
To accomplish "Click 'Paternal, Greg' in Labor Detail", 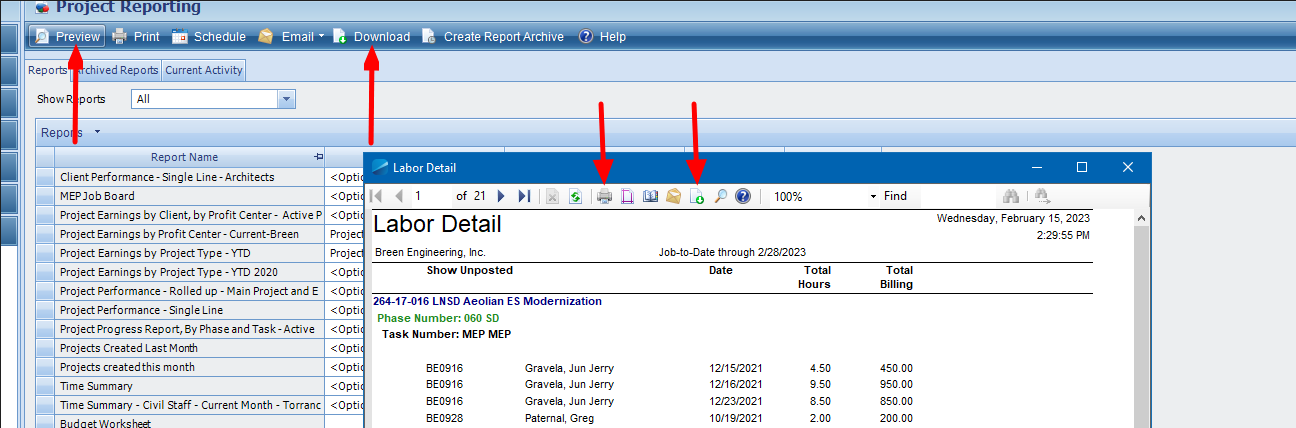I will (558, 418).
